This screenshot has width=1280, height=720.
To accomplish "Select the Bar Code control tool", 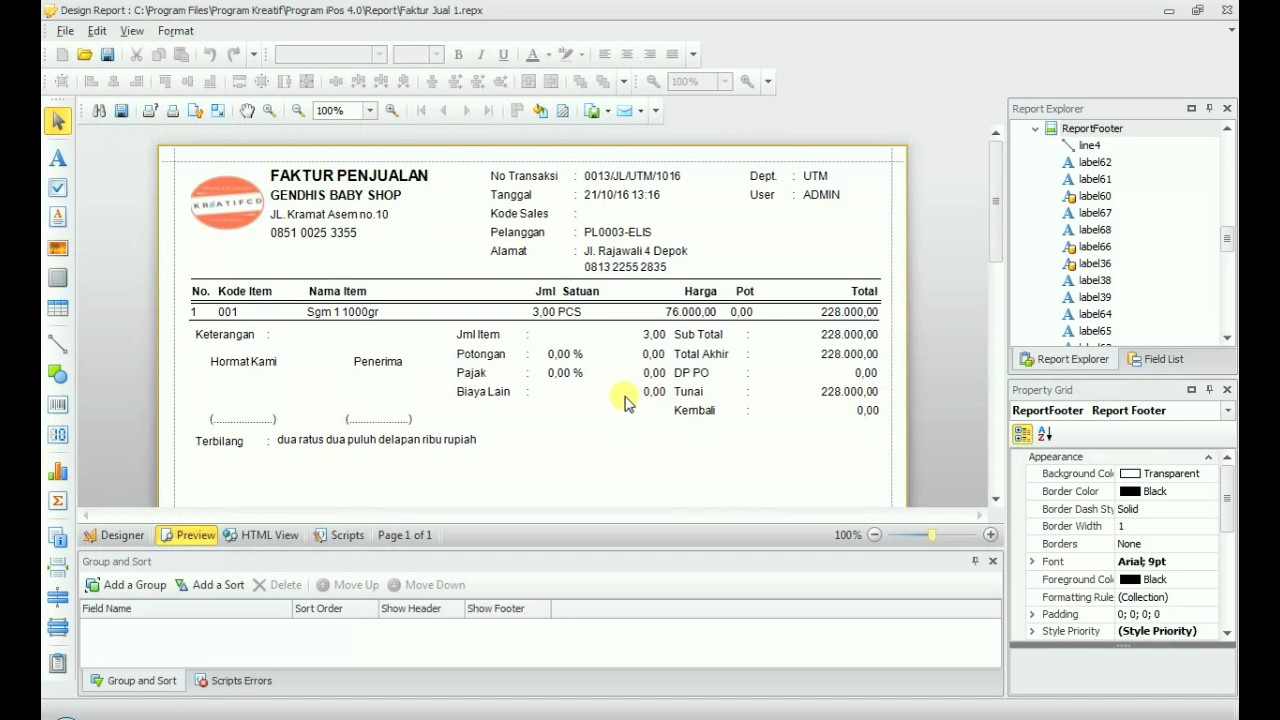I will tap(57, 405).
